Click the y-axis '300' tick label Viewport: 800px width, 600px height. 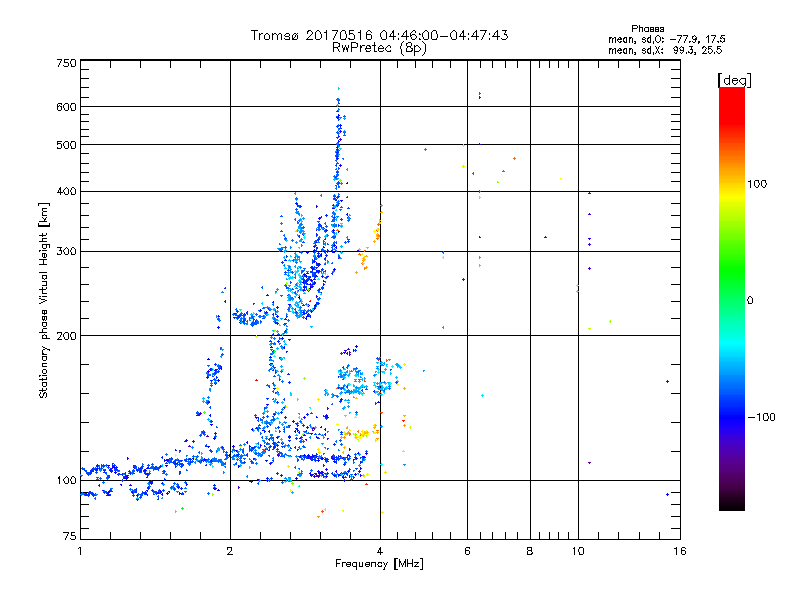[66, 252]
